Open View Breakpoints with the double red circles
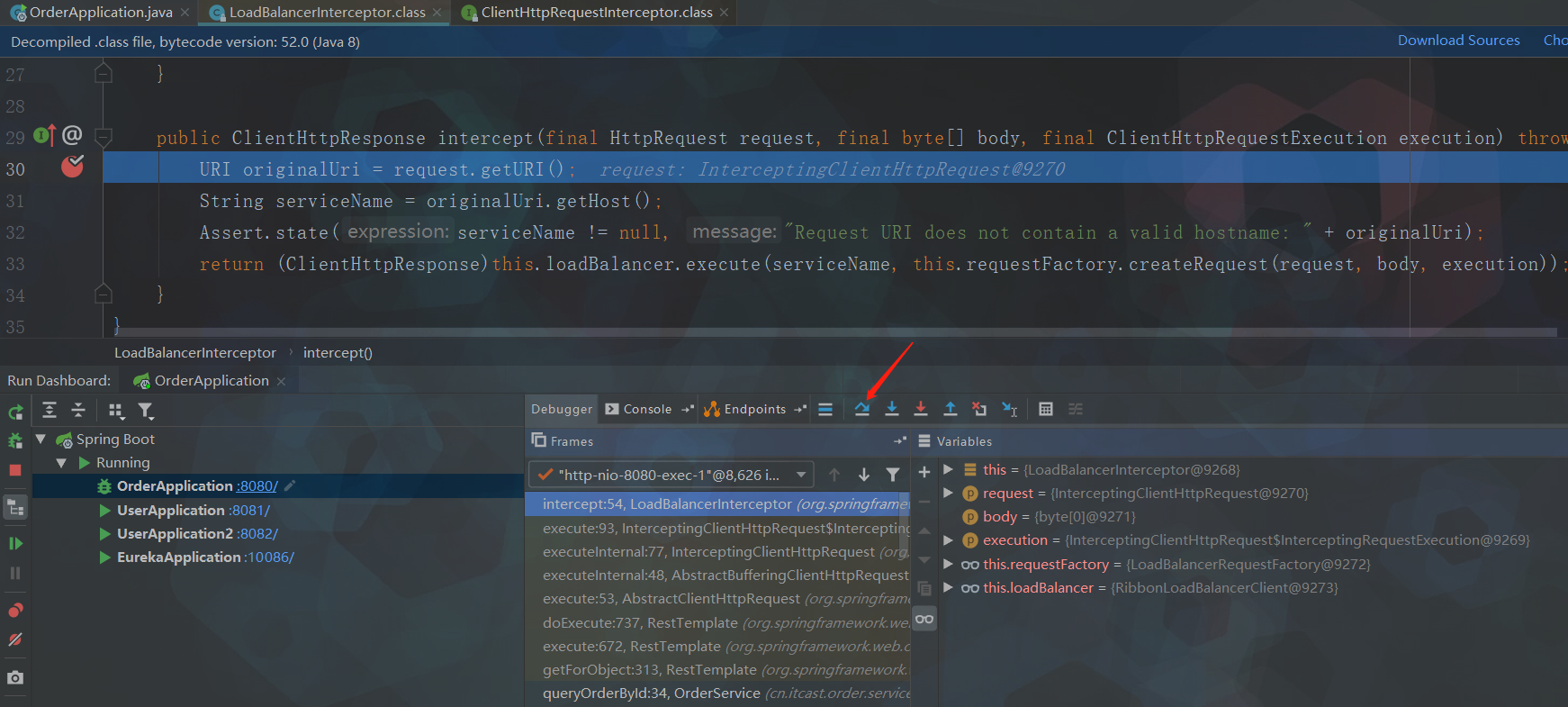Screen dimensions: 1568x707 pyautogui.click(x=15, y=610)
